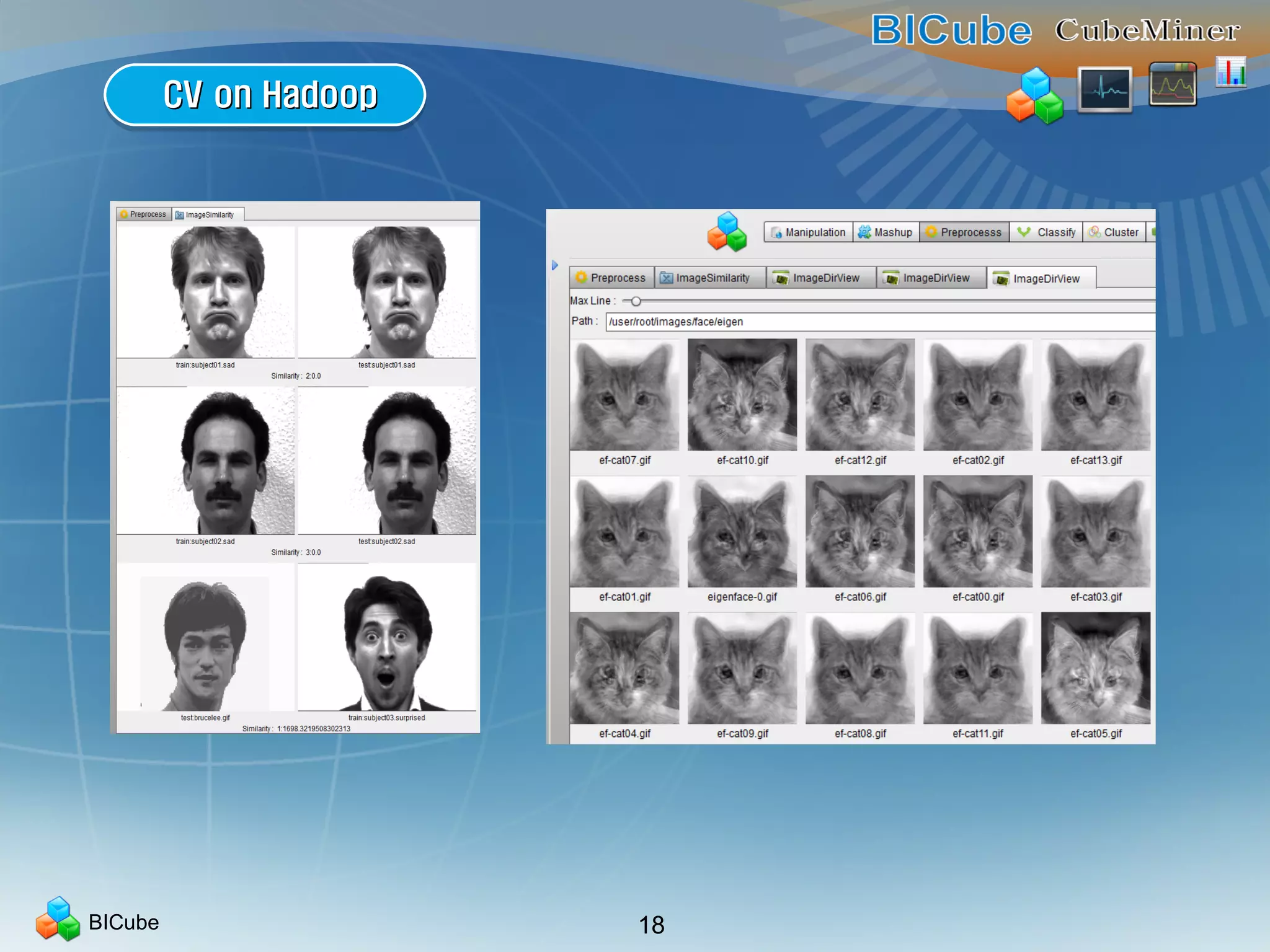Select thumbnail ef-cat09.gif

(742, 668)
